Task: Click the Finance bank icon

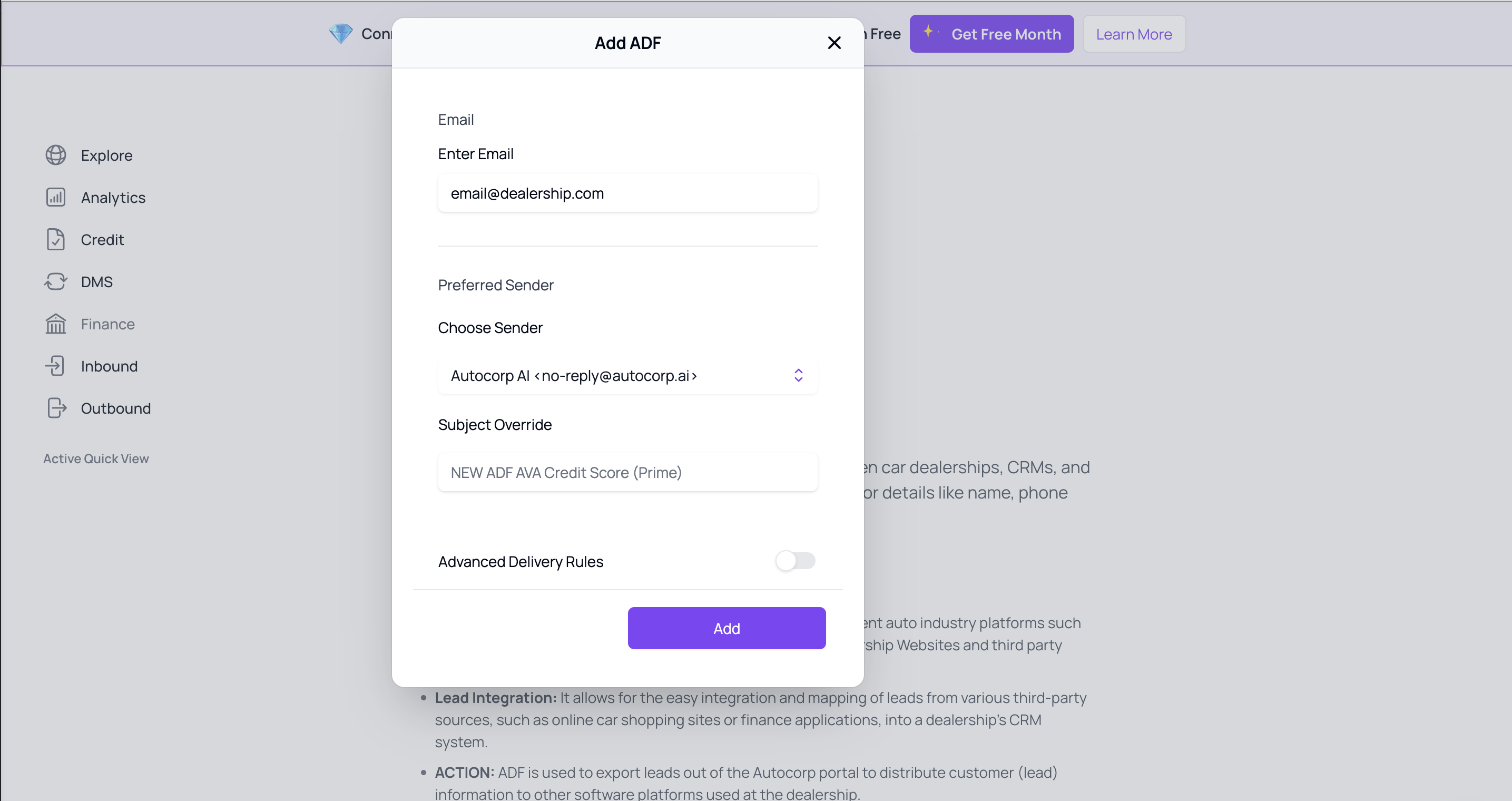Action: (x=56, y=324)
